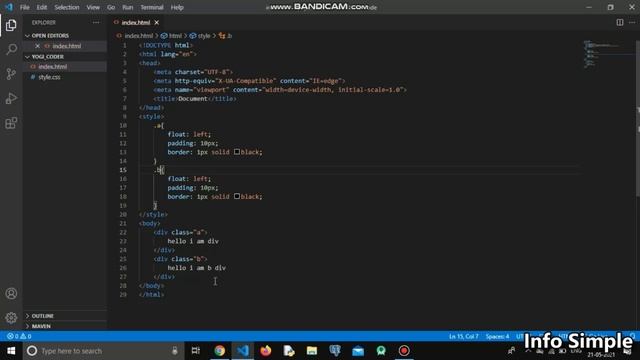Click text 'hello i am b div'

pos(196,268)
